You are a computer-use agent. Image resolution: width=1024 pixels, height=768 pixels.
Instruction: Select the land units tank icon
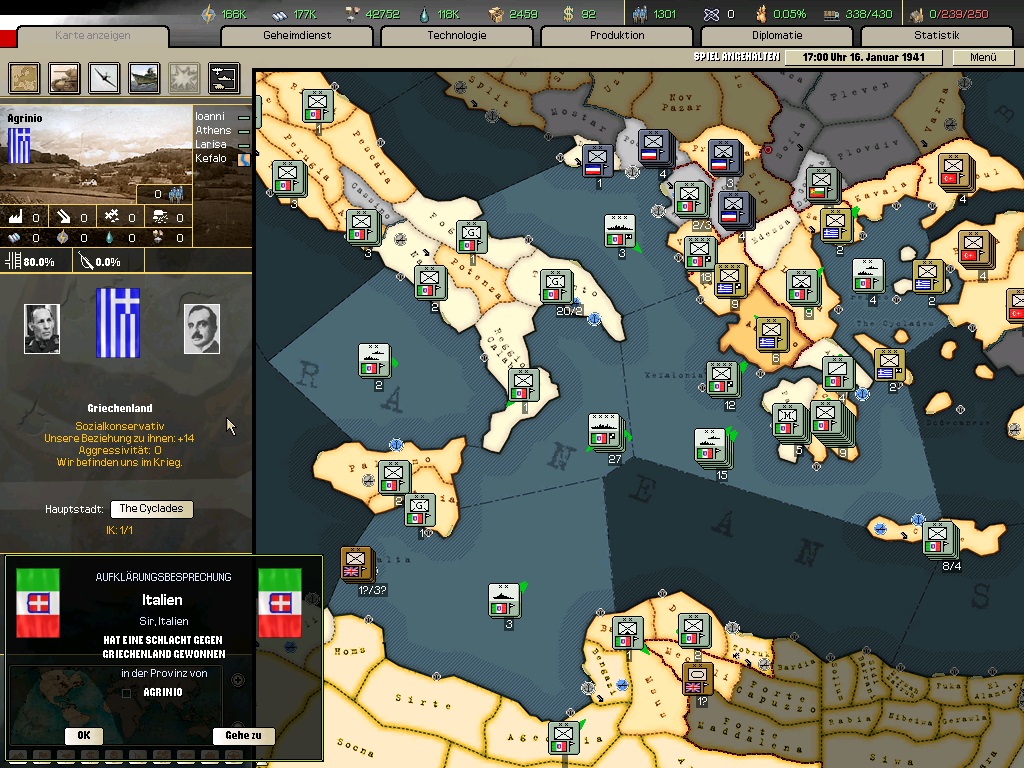coord(65,77)
